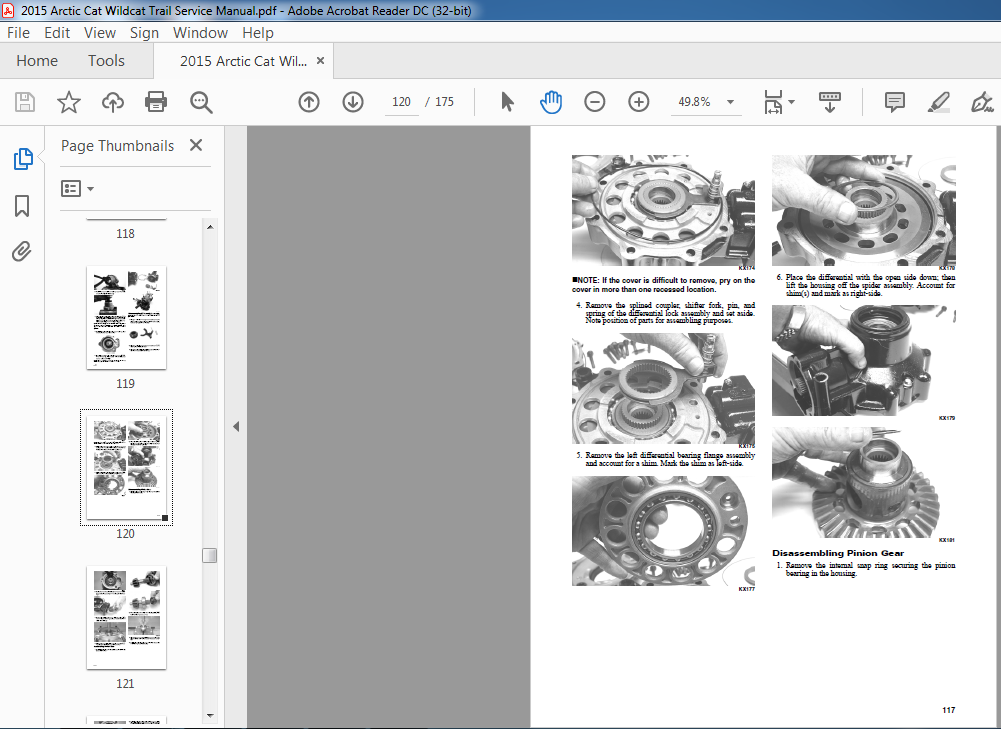Open the View menu

click(100, 33)
